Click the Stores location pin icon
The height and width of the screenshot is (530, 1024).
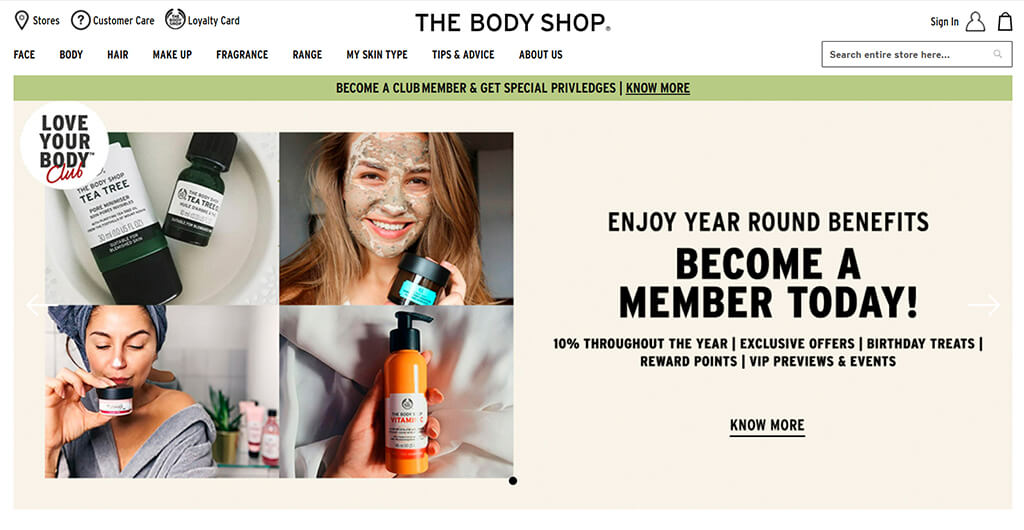coord(22,20)
